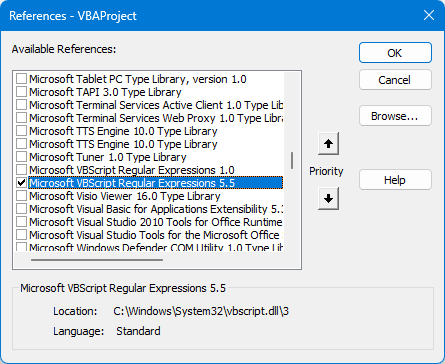Open Browse to add reference file
This screenshot has width=445, height=364.
(x=395, y=116)
